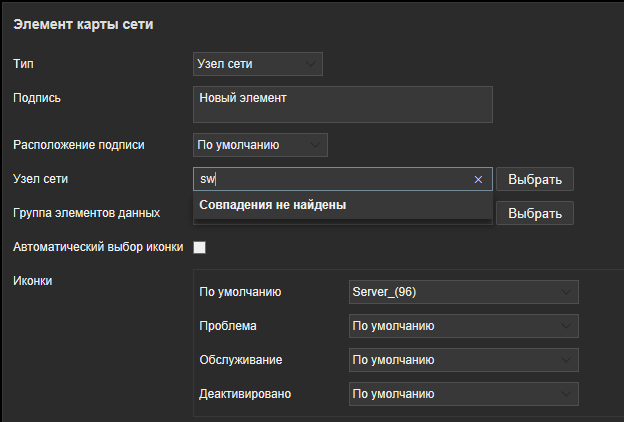Expand the Расположение подписи dropdown
This screenshot has width=624, height=422.
pos(260,145)
